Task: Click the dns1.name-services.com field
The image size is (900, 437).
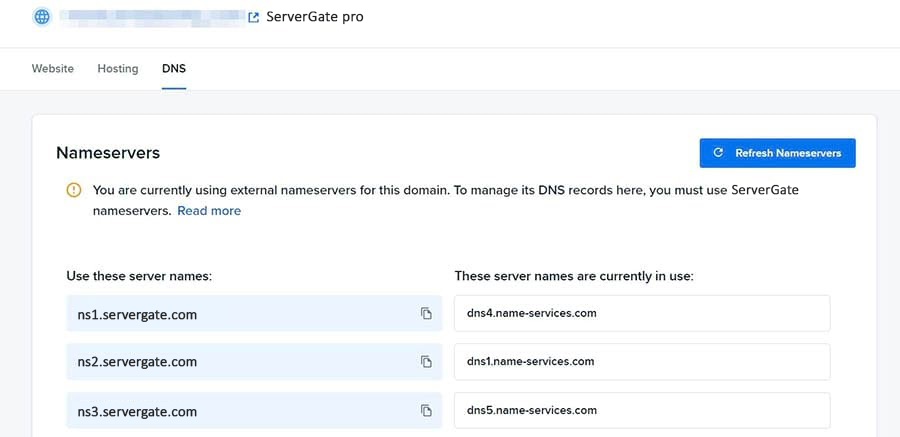Action: point(642,362)
